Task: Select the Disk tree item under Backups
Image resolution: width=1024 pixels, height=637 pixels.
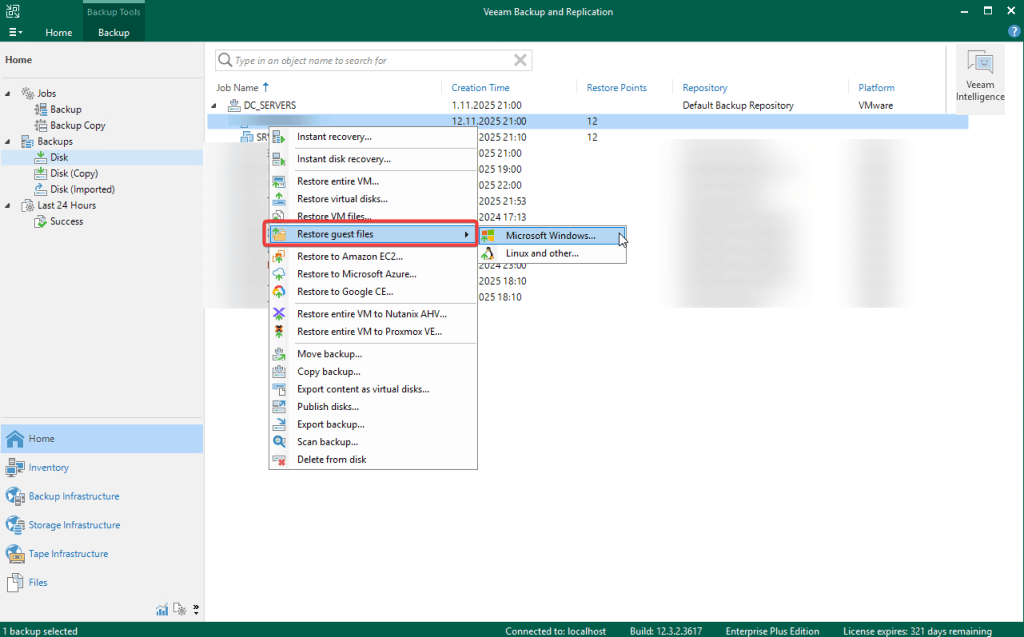Action: pyautogui.click(x=59, y=157)
